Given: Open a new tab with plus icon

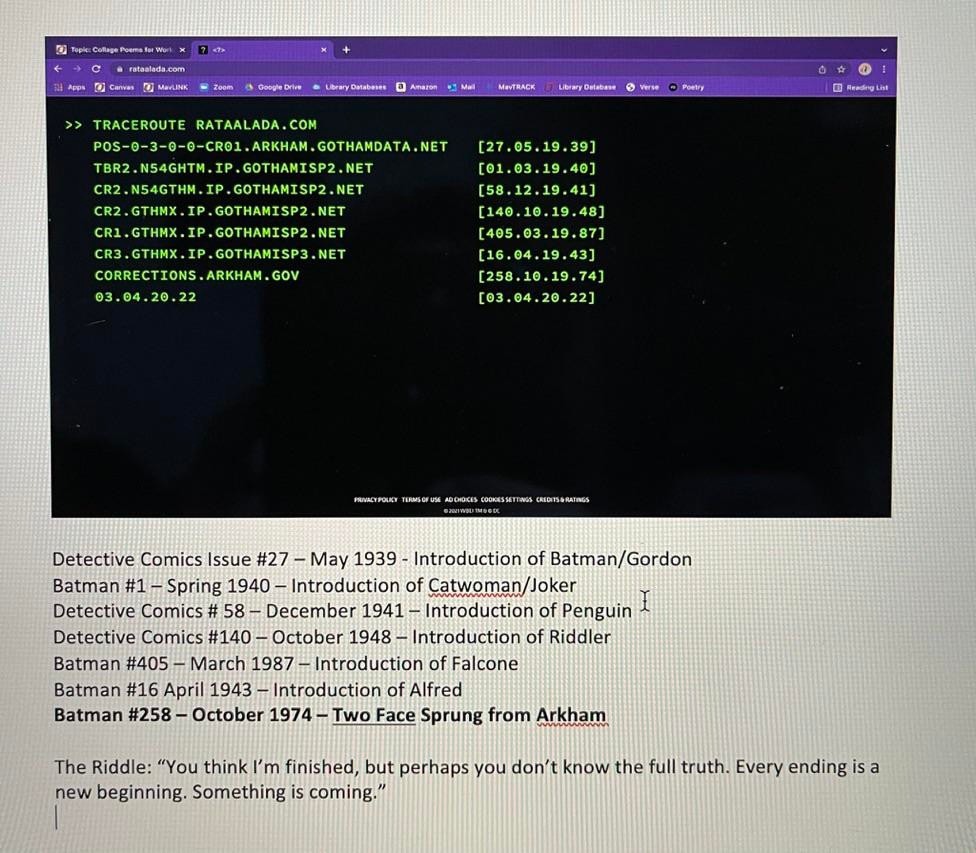Looking at the screenshot, I should click(x=346, y=50).
